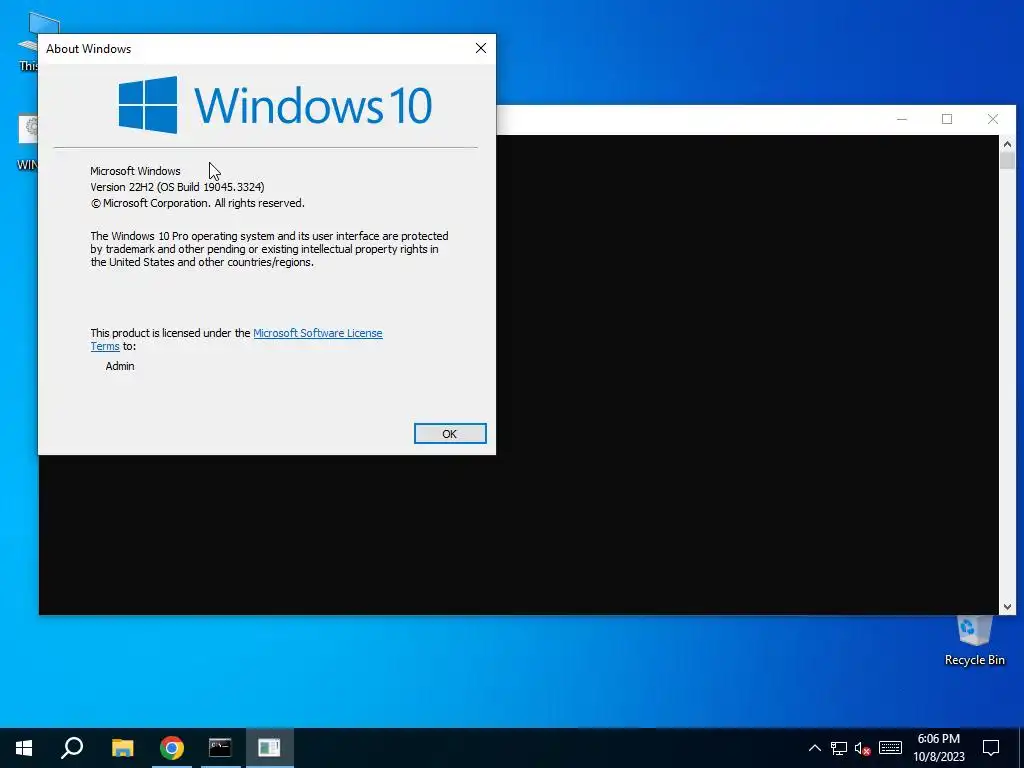Click the Windows 10 logo in the dialog
Viewport: 1024px width, 768px height.
tap(275, 105)
